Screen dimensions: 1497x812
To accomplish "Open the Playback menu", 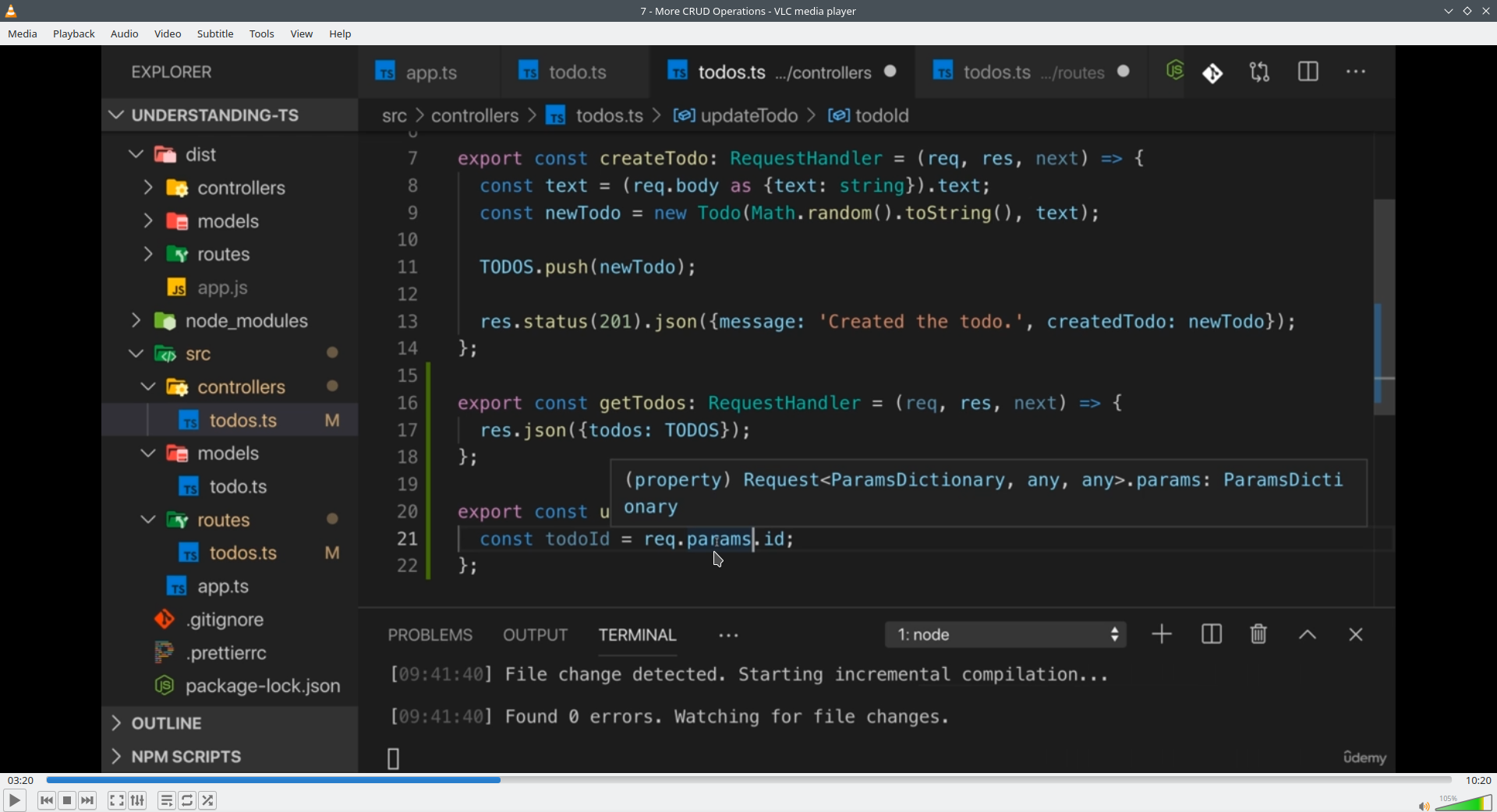I will (73, 34).
